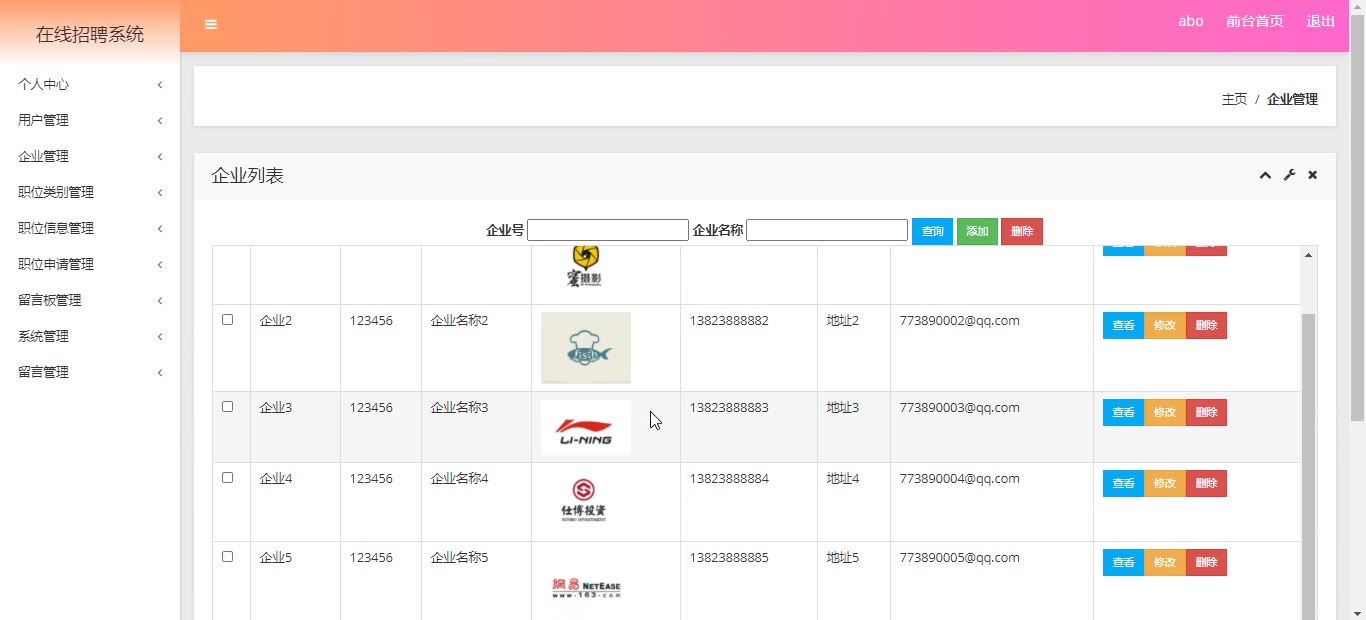This screenshot has height=620, width=1366.
Task: Collapse the 企业列表 panel with the up chevron
Action: tap(1265, 175)
